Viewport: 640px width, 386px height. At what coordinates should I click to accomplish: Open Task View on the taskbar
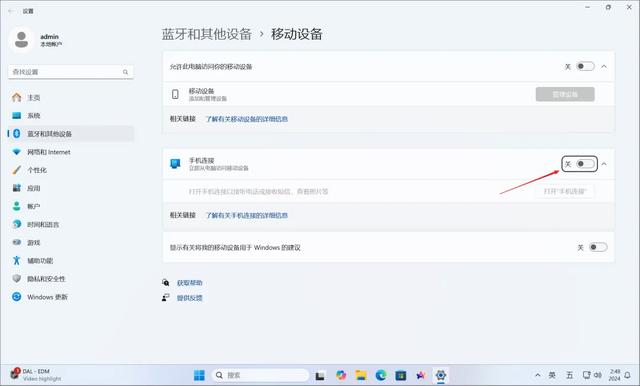[x=320, y=375]
